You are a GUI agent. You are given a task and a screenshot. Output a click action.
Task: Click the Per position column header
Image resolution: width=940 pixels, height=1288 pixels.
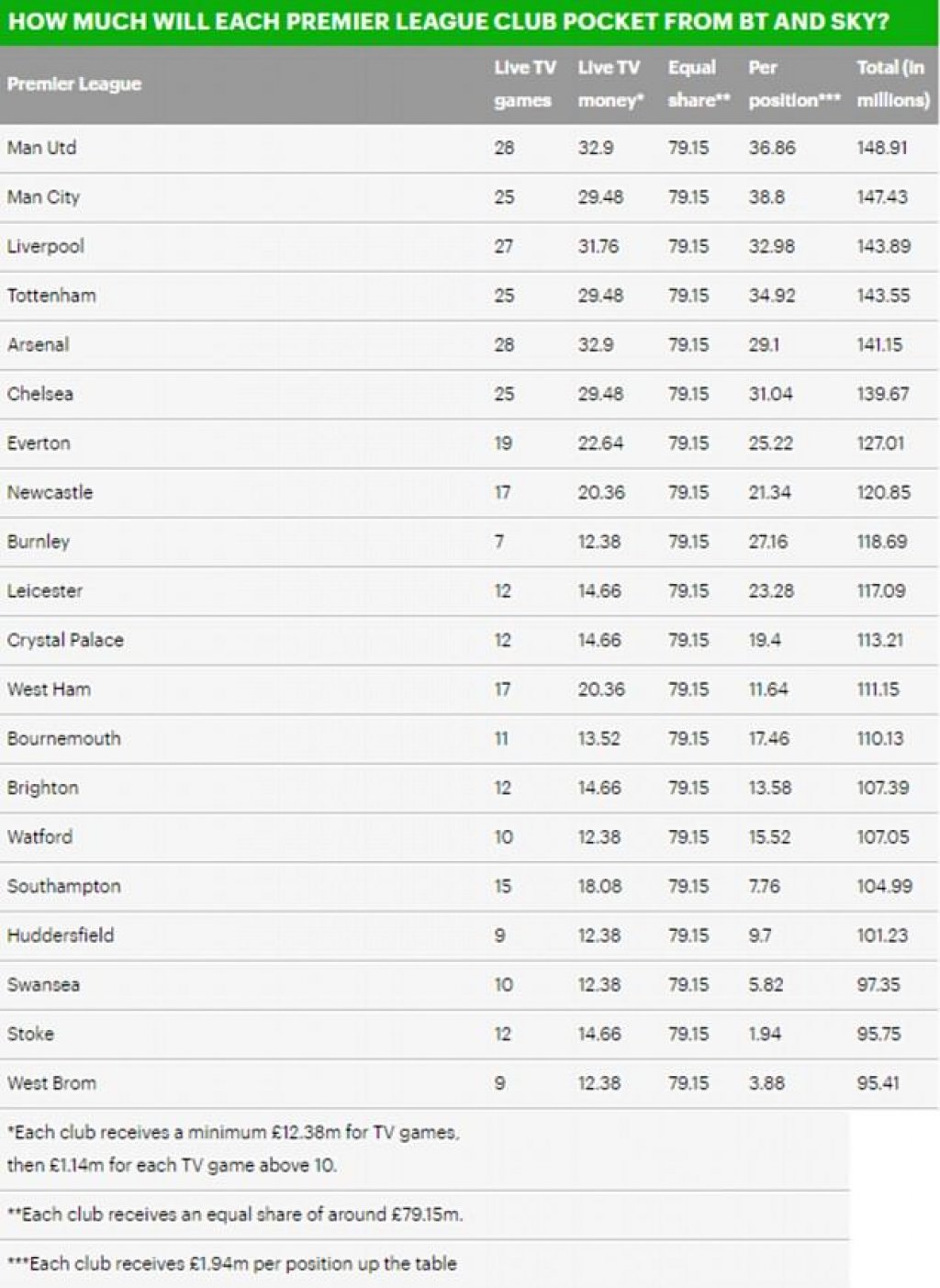coord(793,84)
